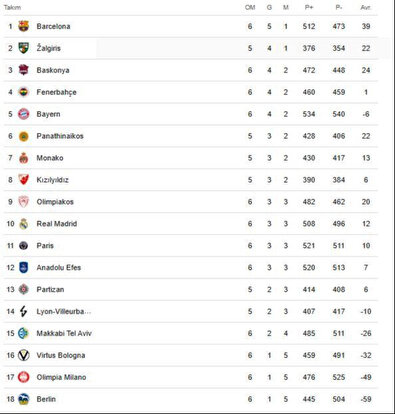395x414 pixels.
Task: Click the Takım column header
Action: point(12,7)
